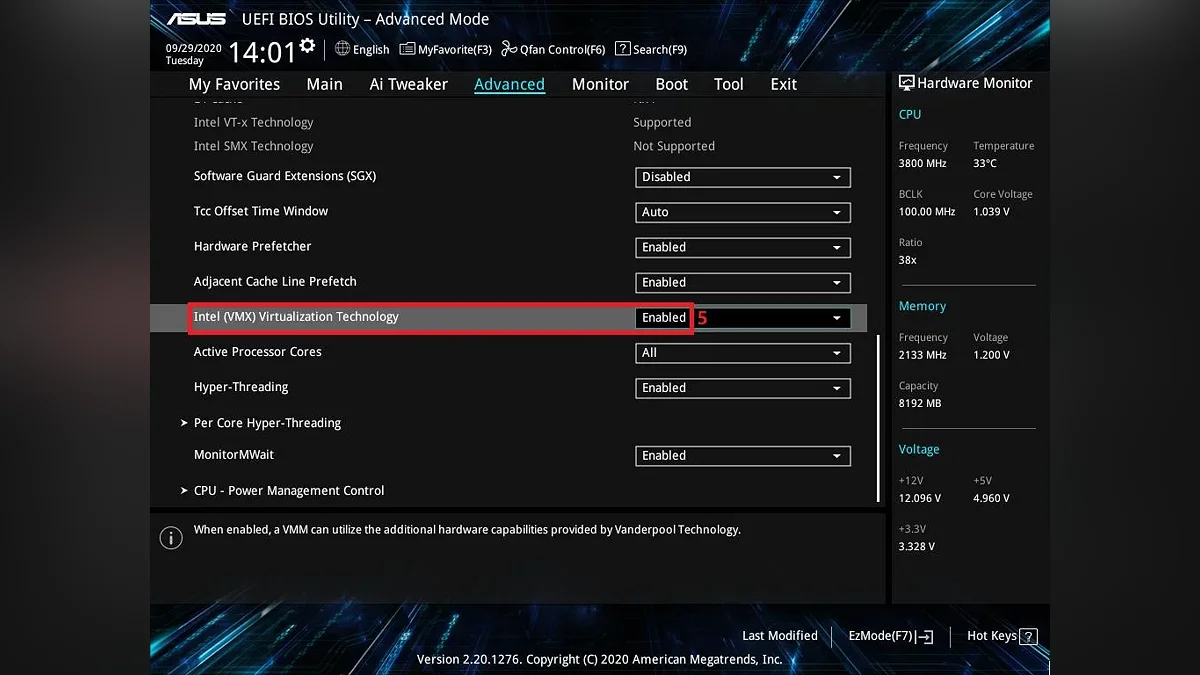Select the Hardware Prefetcher label

click(252, 246)
